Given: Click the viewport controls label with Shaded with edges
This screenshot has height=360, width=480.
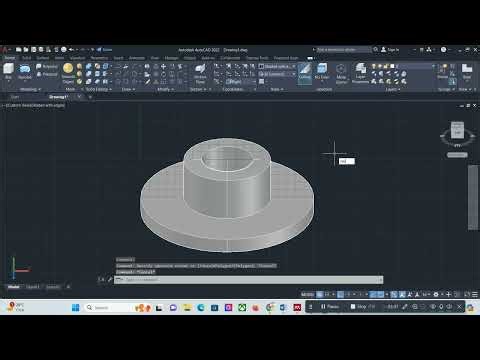Looking at the screenshot, I should tap(35, 105).
